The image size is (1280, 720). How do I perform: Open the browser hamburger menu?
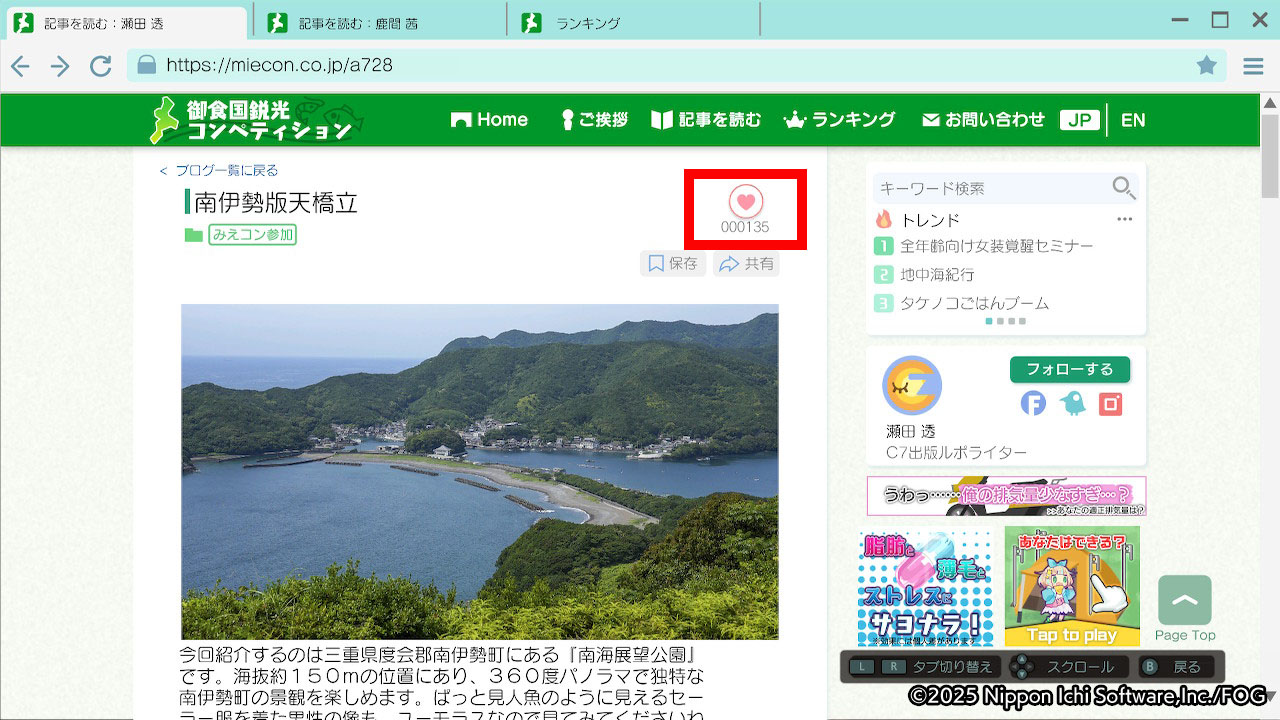tap(1253, 66)
